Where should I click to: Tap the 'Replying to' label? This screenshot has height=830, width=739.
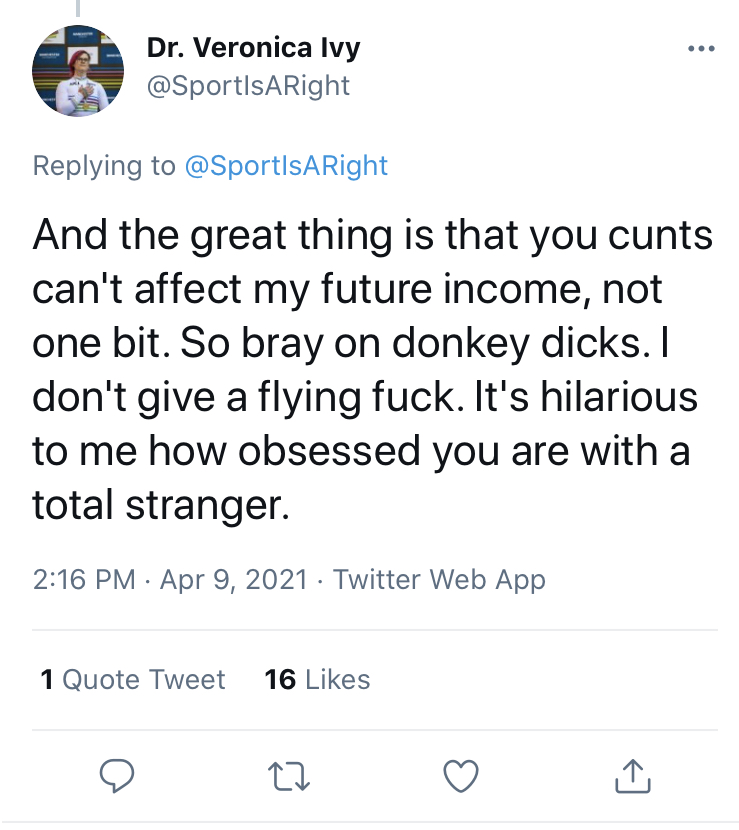(104, 166)
